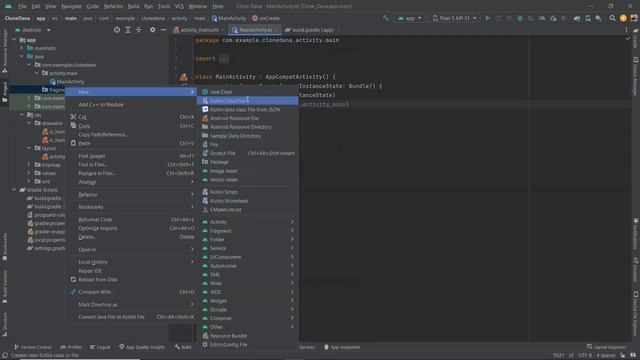Image resolution: width=640 pixels, height=360 pixels.
Task: Open the Profiler tool window
Action: pos(71,347)
